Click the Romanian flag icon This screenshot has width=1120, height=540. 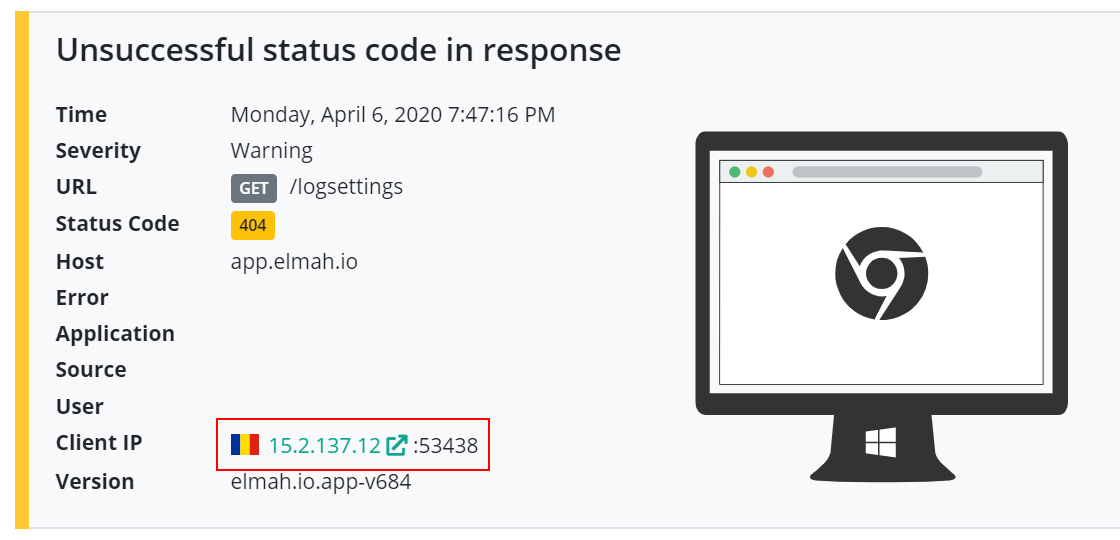coord(245,444)
